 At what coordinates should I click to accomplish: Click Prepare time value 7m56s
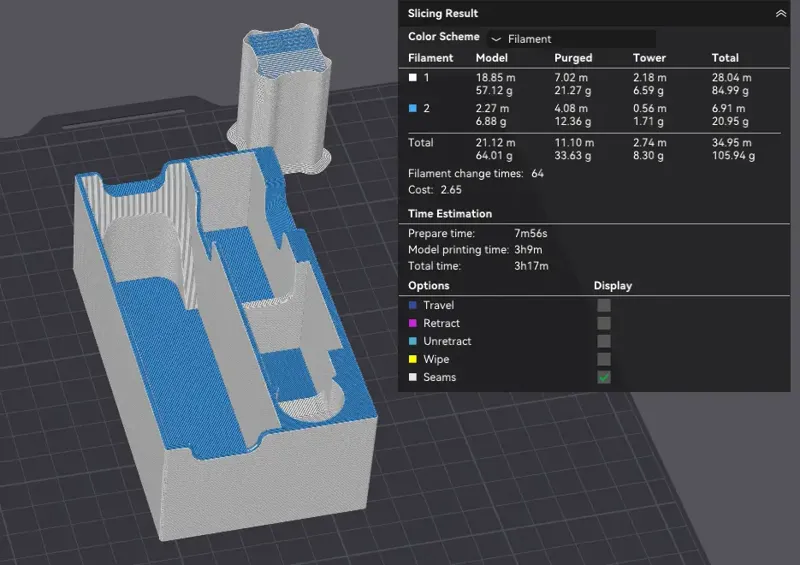530,233
